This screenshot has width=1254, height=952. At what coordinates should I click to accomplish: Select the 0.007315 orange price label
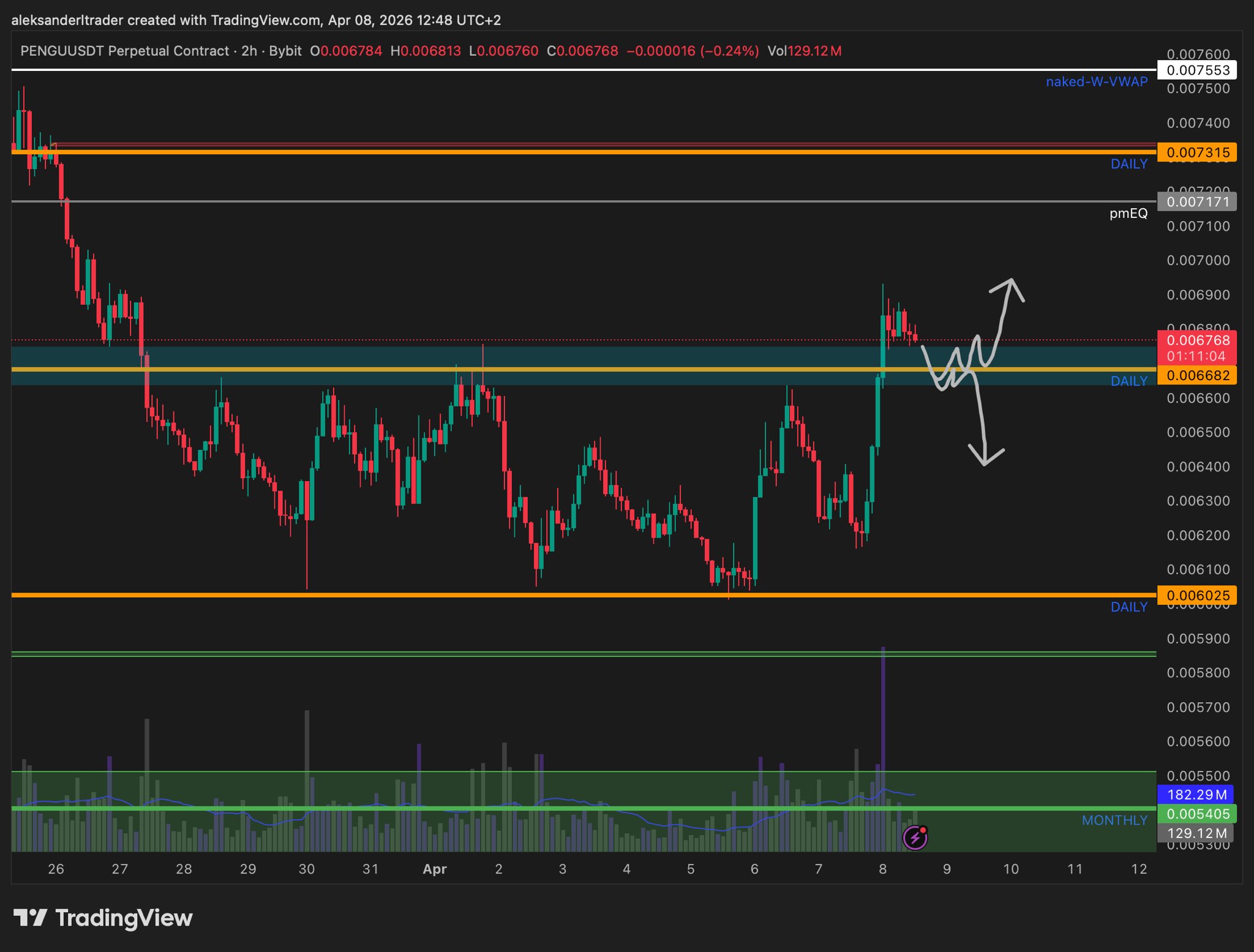click(1197, 152)
